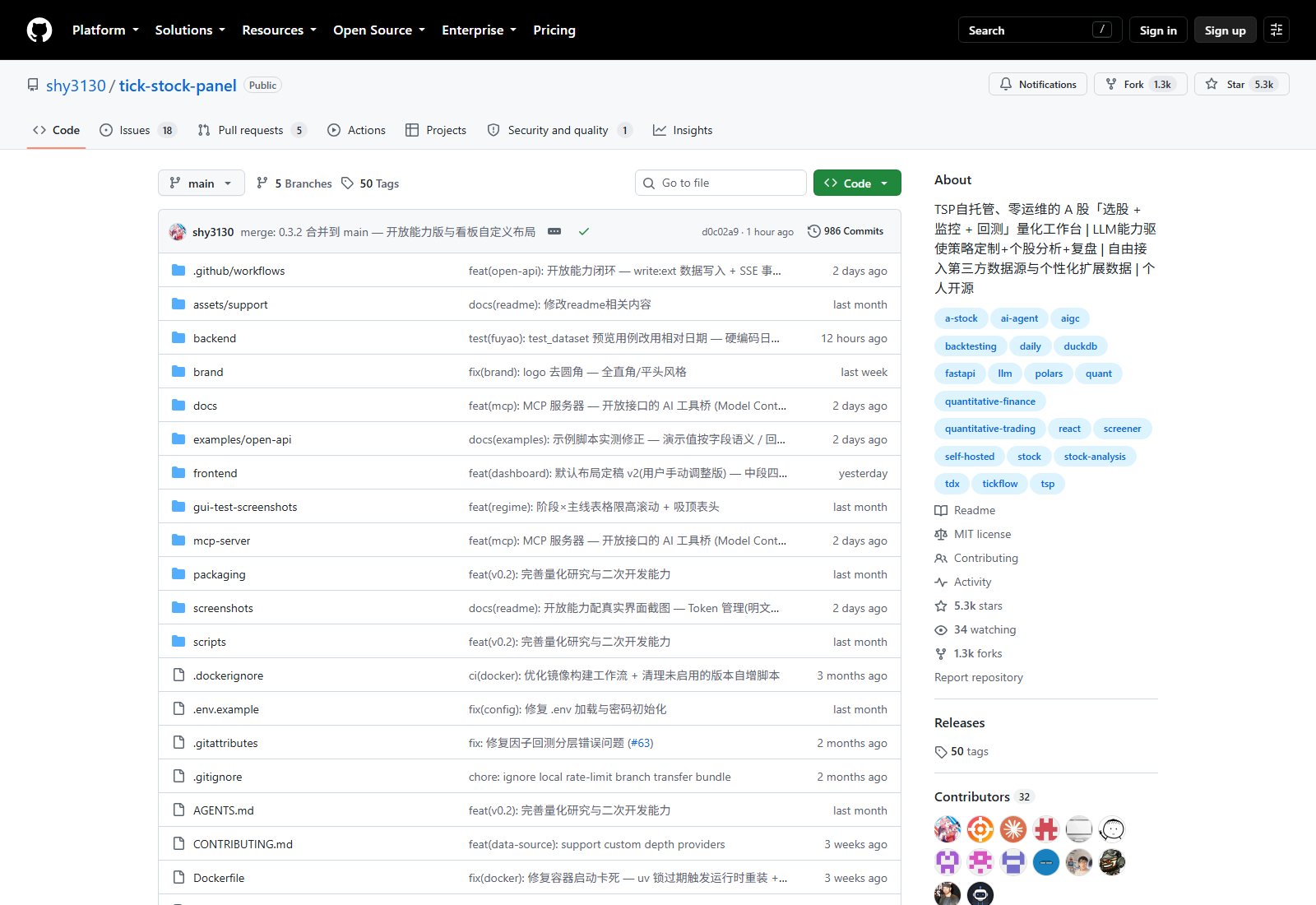Image resolution: width=1316 pixels, height=905 pixels.
Task: Click the Notifications bell button
Action: click(x=1038, y=84)
